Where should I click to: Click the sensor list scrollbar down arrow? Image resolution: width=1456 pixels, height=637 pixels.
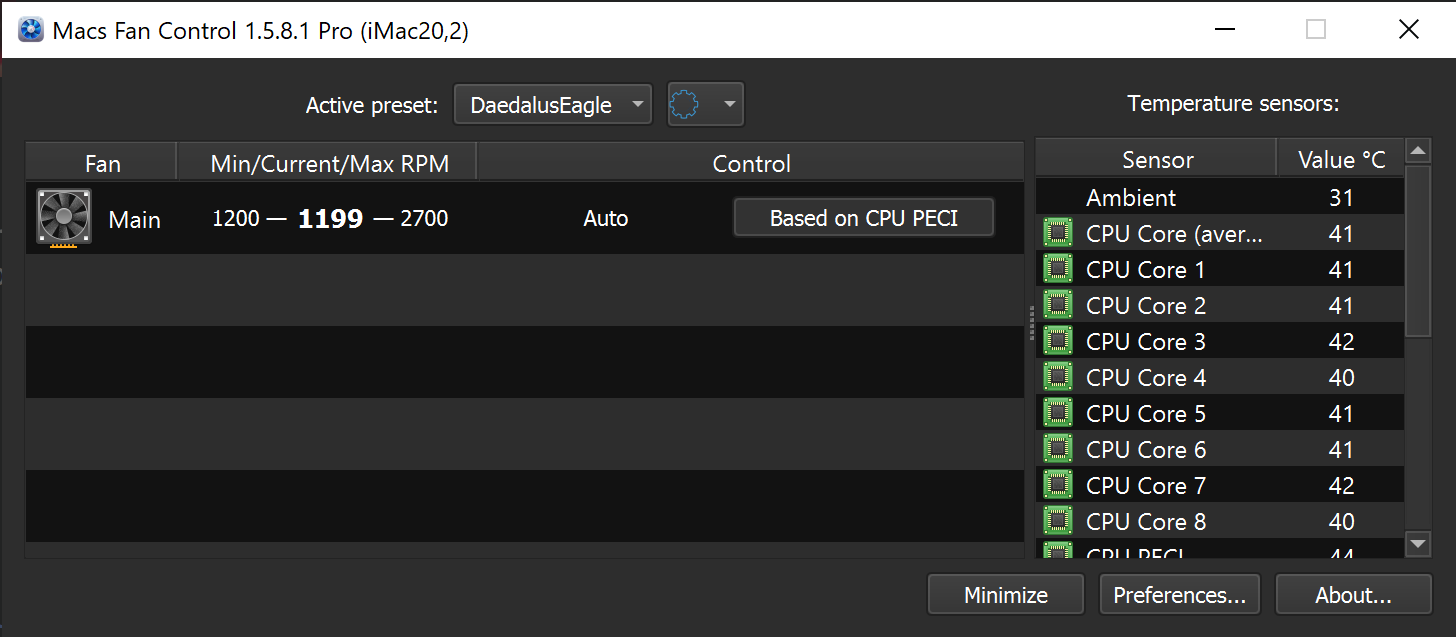pos(1418,545)
